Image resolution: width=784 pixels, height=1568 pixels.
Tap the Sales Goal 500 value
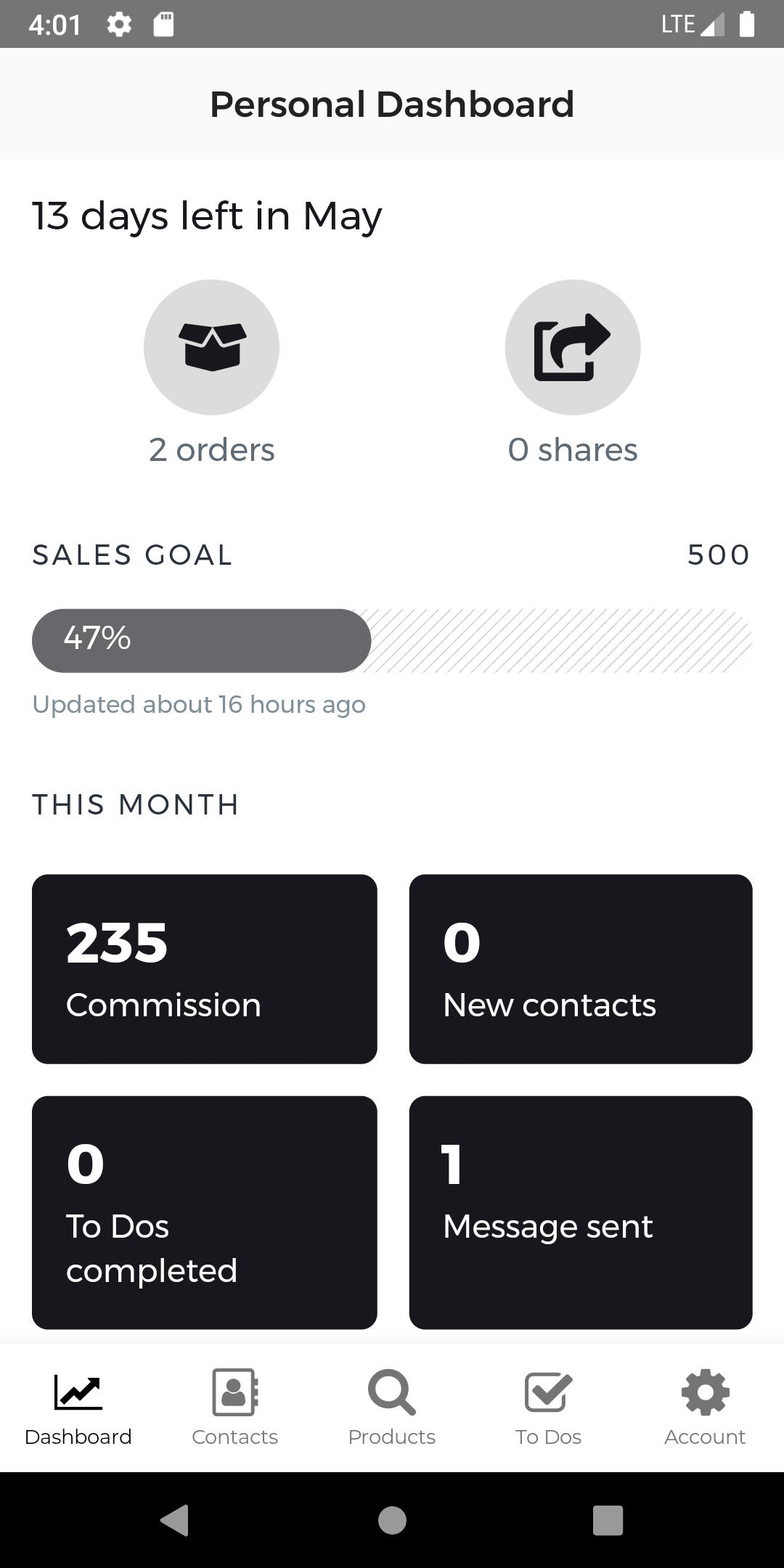[x=719, y=555]
